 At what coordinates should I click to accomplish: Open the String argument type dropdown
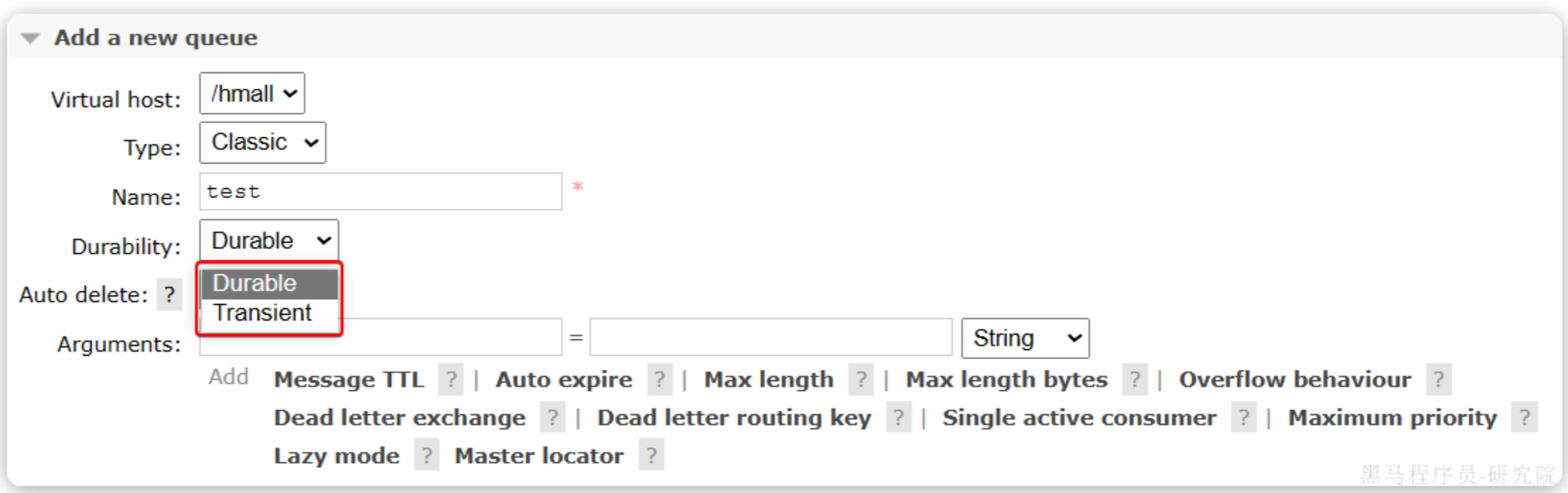[x=1025, y=338]
